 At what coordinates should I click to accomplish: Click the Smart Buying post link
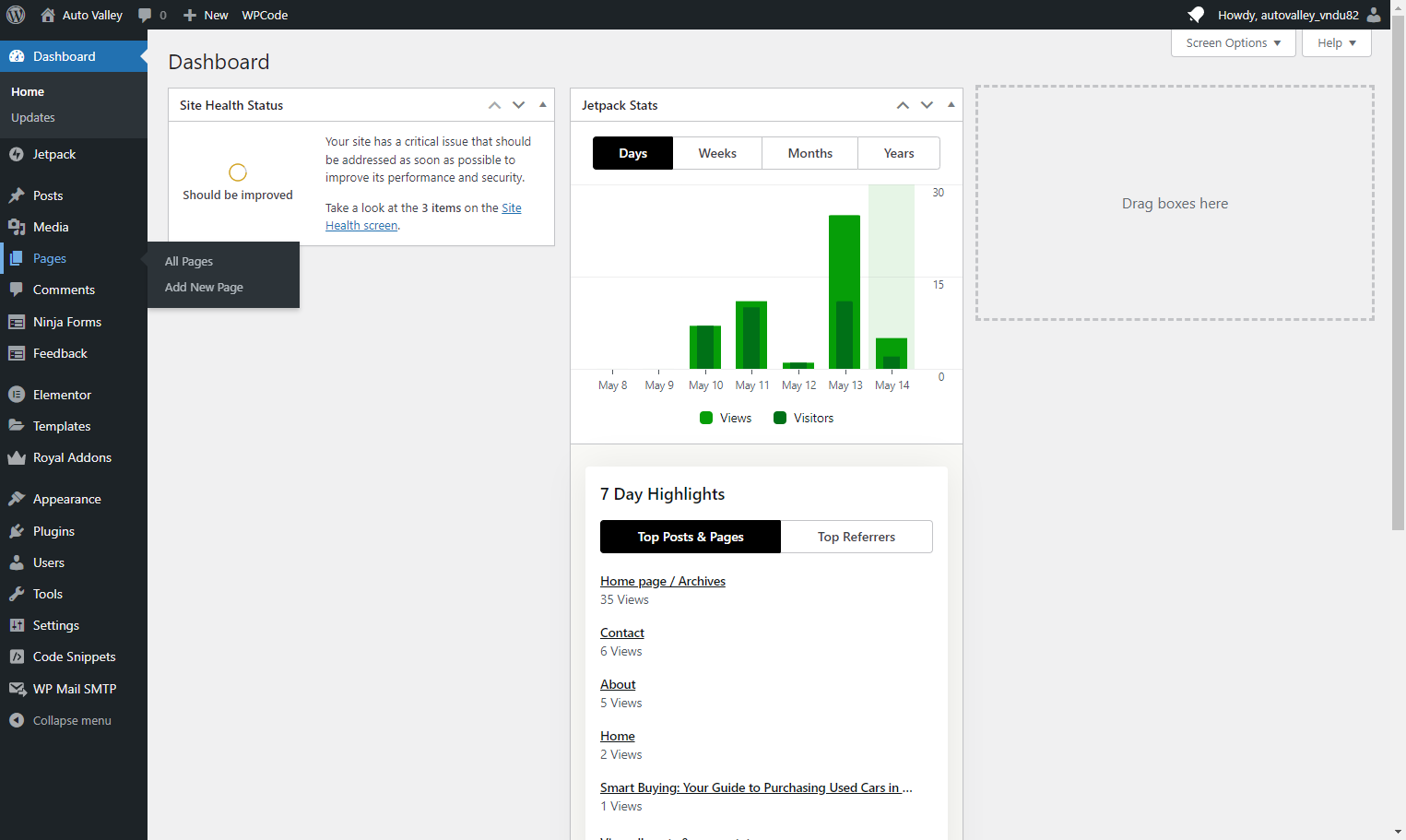tap(756, 787)
